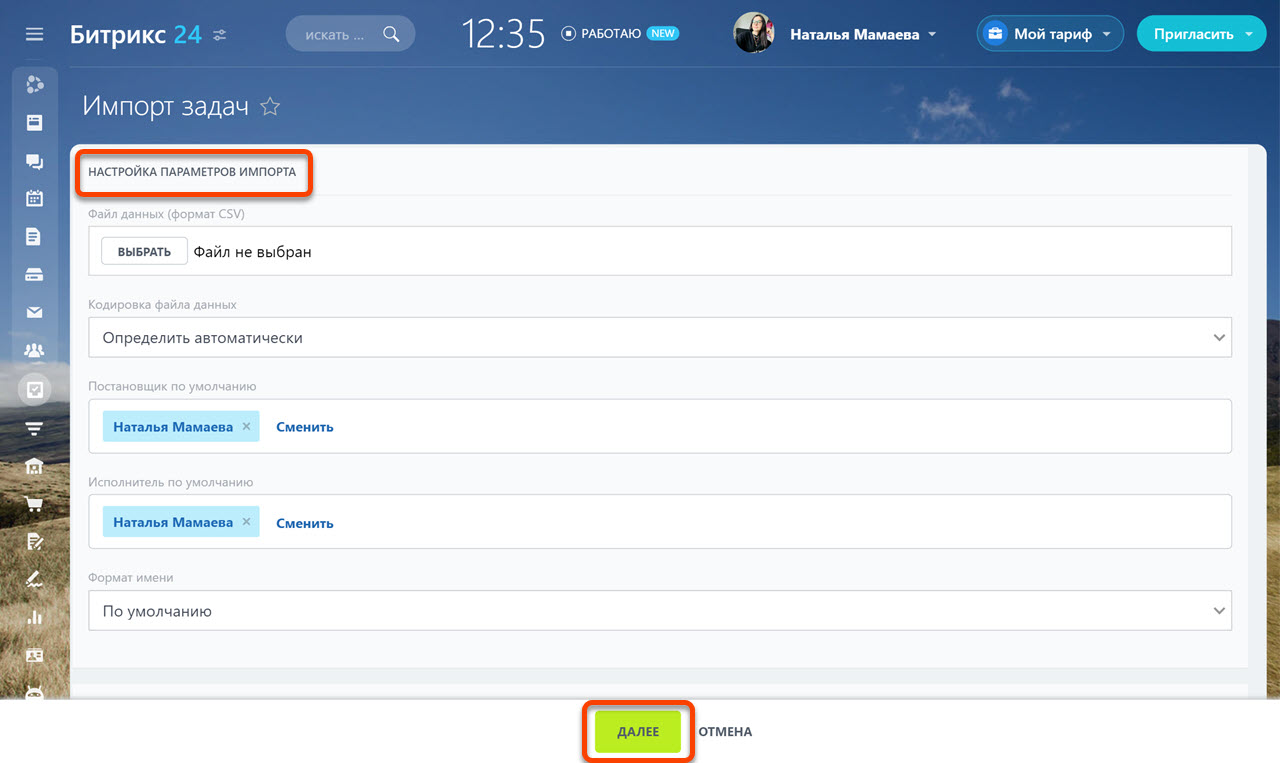Open the activity stream sidebar icon

[35, 84]
